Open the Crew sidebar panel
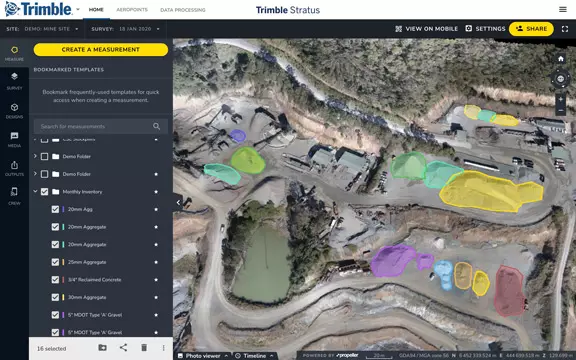The image size is (576, 360). click(14, 196)
